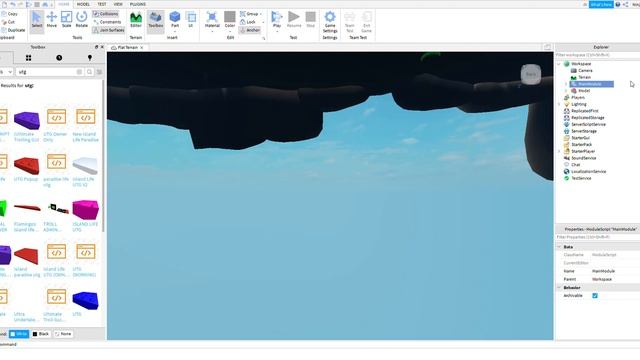Collapse the Behavior properties section

559,288
